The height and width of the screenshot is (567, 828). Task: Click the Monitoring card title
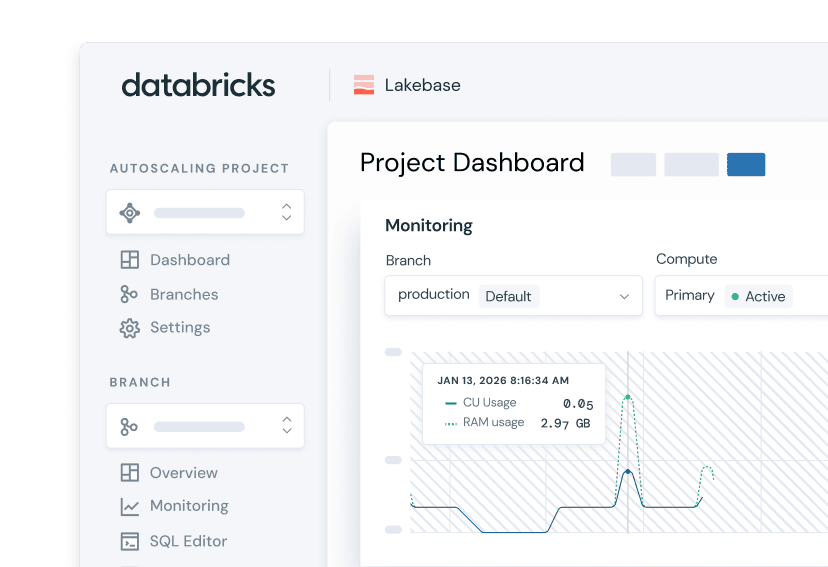429,225
